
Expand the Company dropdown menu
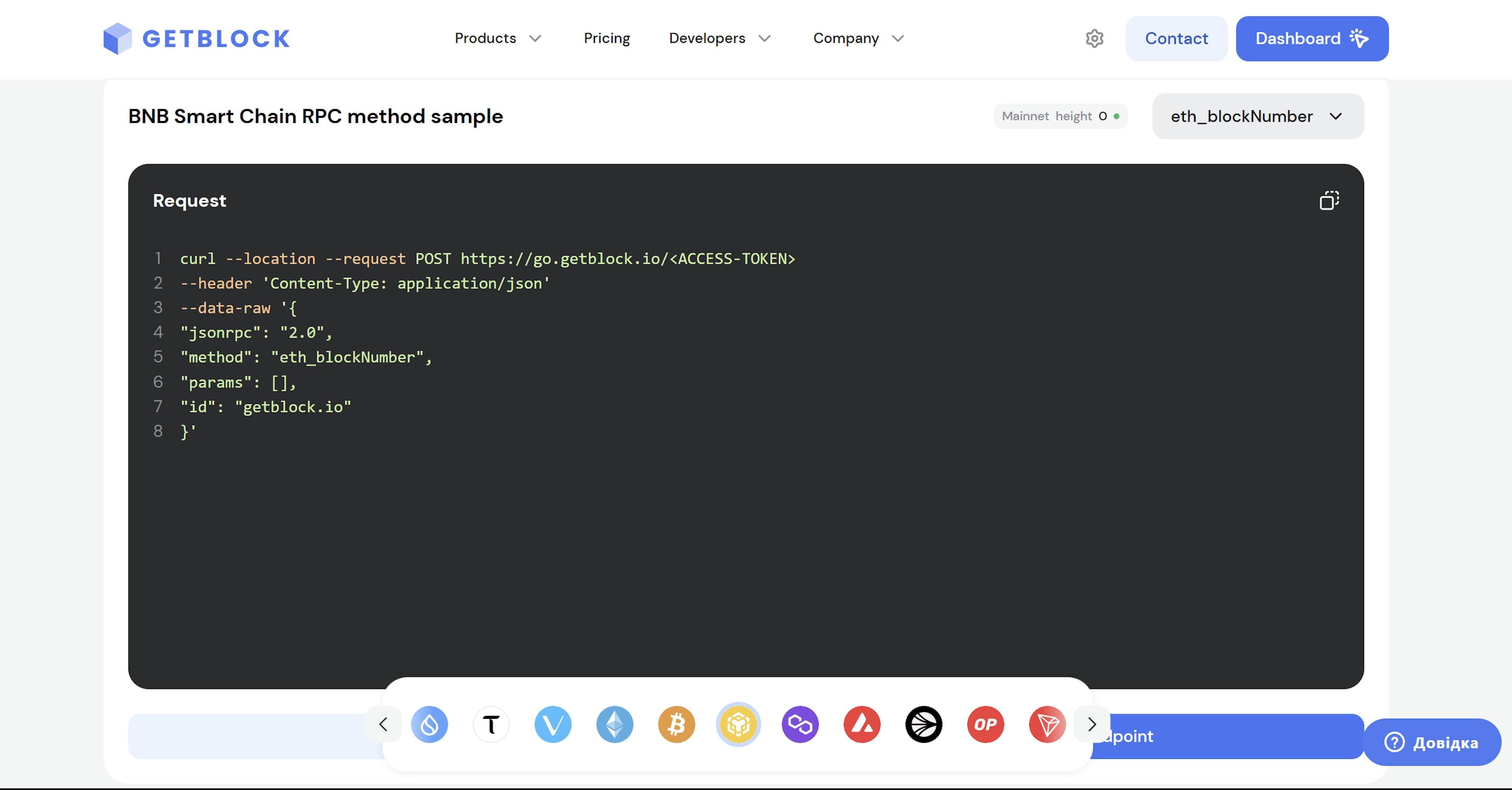857,39
